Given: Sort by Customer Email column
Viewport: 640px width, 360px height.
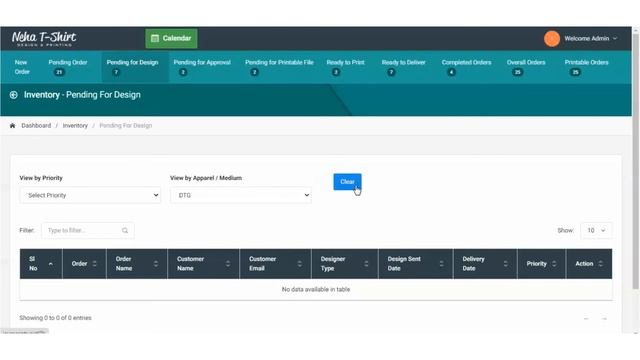Looking at the screenshot, I should click(276, 264).
